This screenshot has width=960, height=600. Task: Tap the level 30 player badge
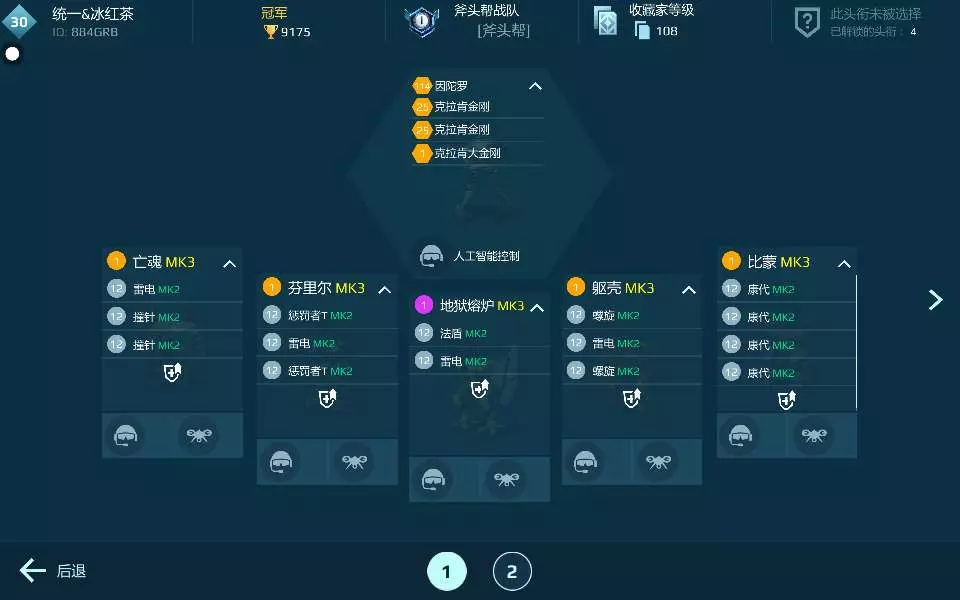[x=19, y=20]
